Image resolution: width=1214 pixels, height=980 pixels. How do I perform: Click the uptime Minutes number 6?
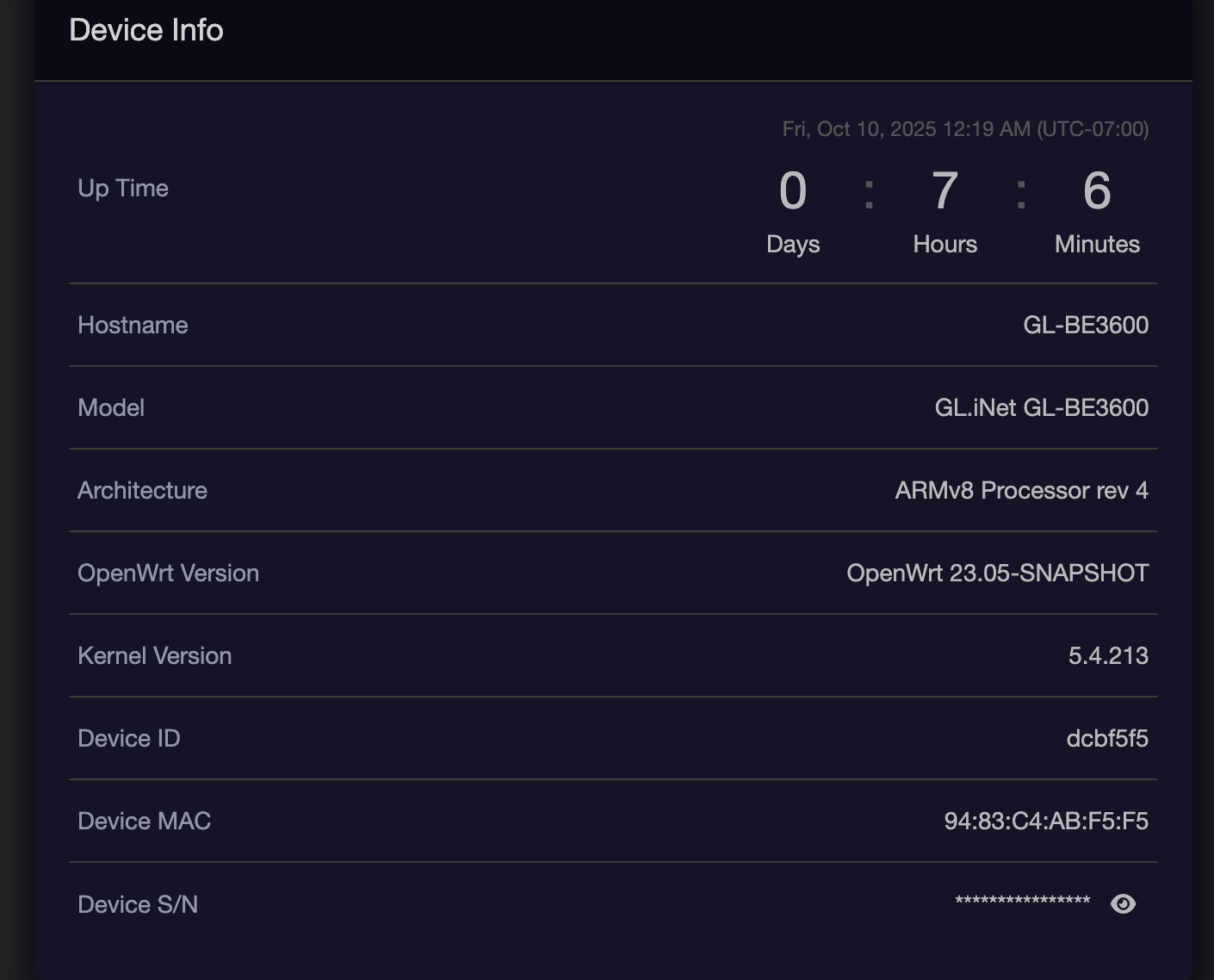tap(1097, 190)
